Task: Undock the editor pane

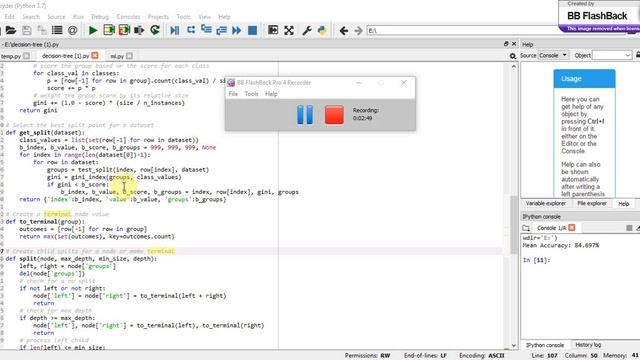Action: point(506,44)
